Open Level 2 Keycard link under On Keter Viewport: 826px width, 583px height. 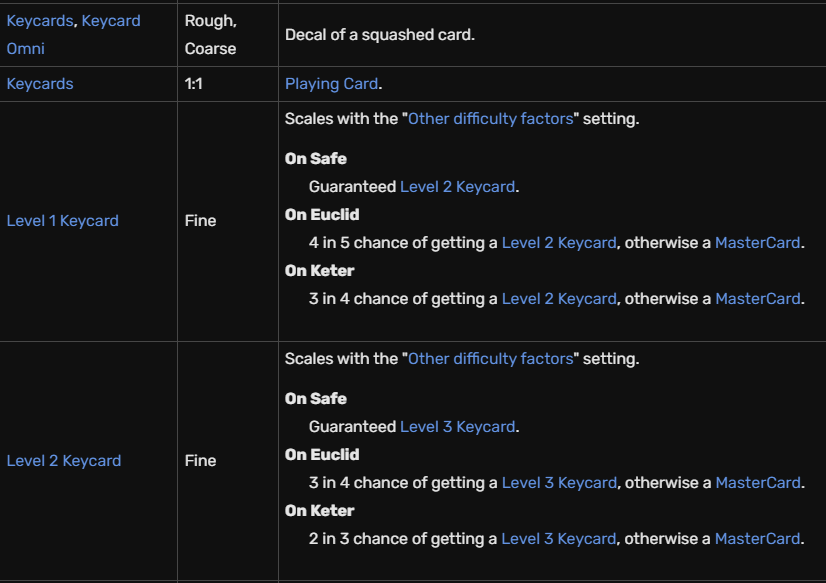559,299
